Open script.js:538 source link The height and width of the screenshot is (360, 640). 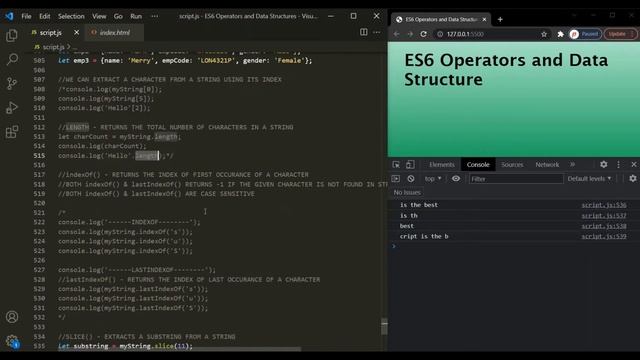[x=604, y=226]
